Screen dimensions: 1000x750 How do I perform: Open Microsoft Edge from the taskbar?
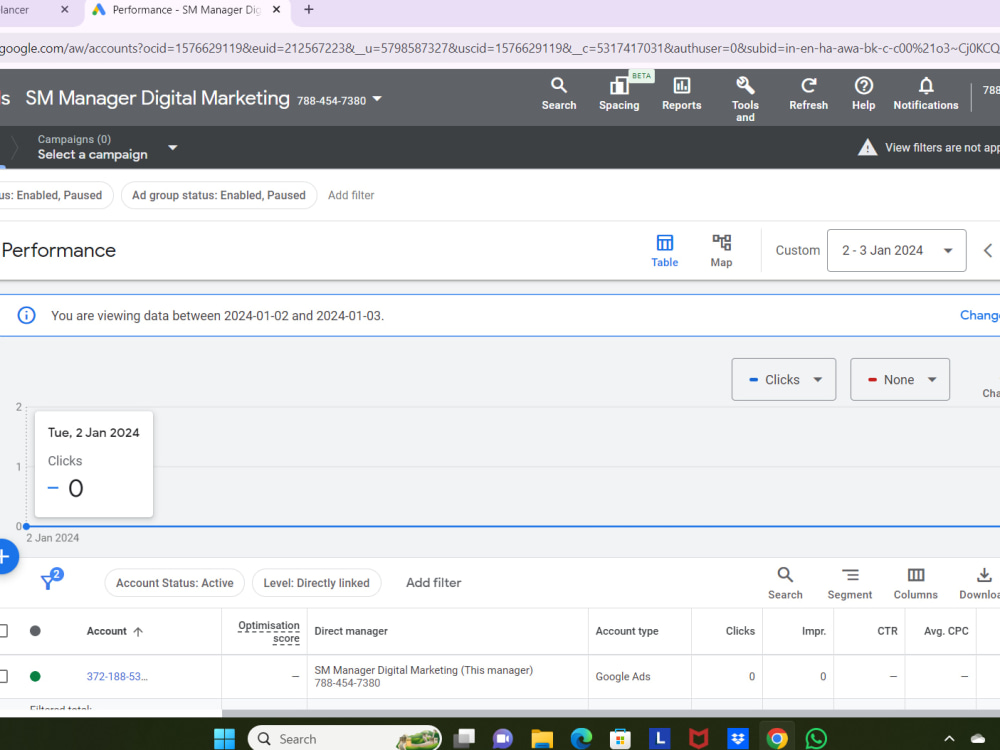pyautogui.click(x=581, y=739)
